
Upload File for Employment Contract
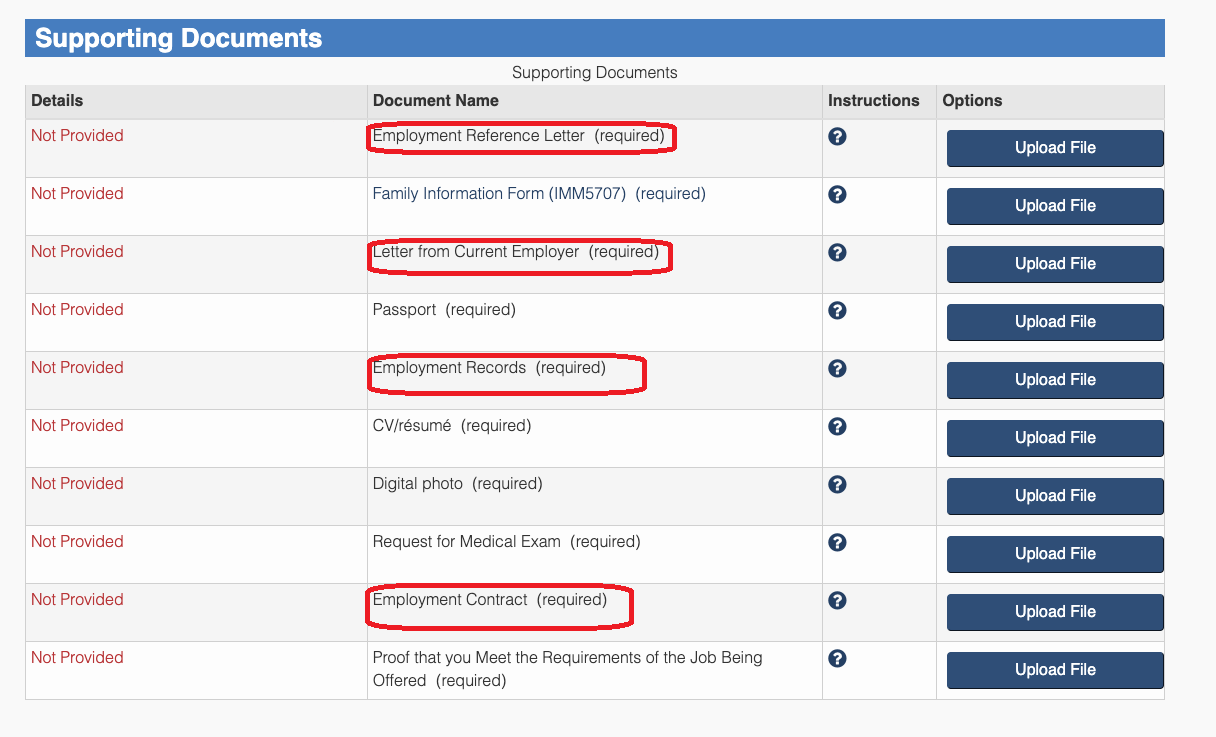tap(1055, 612)
